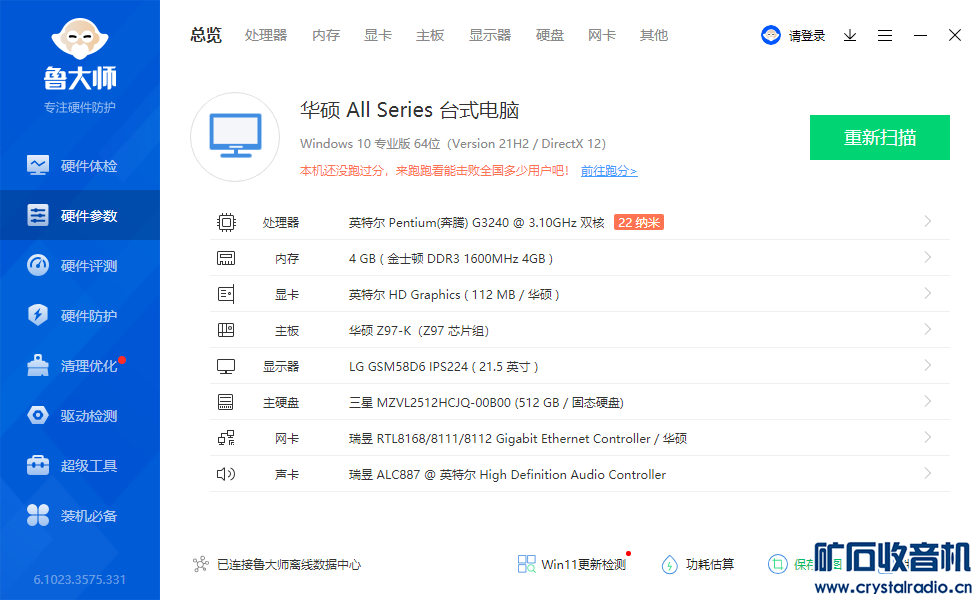Click the 功耗估算 label
The image size is (980, 600).
click(710, 564)
